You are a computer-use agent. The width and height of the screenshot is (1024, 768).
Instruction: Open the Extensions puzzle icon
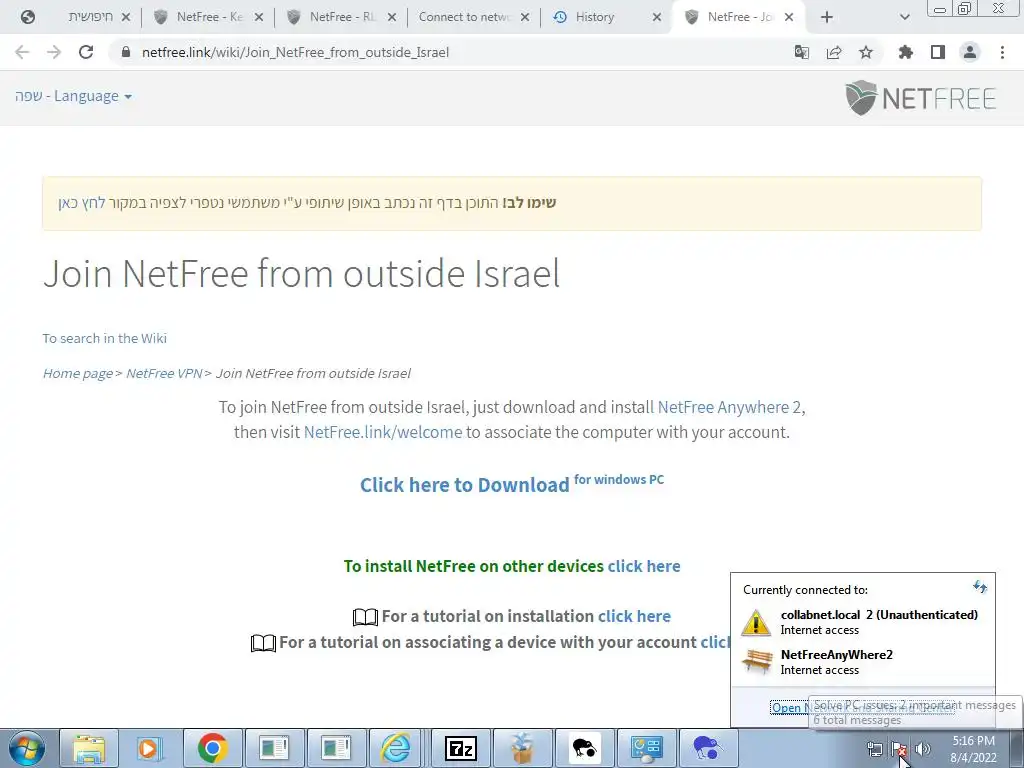(x=905, y=52)
